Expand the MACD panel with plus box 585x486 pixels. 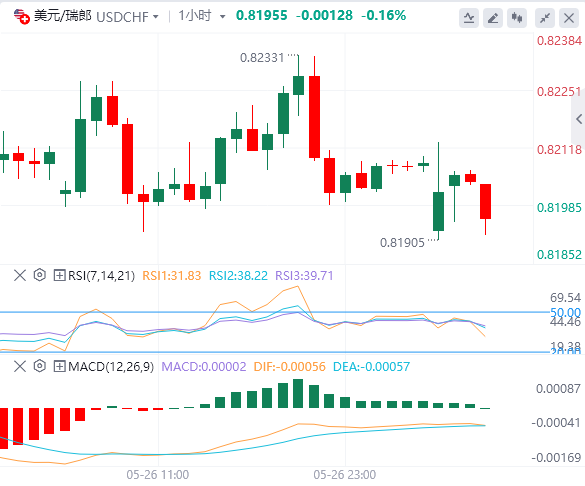(59, 367)
